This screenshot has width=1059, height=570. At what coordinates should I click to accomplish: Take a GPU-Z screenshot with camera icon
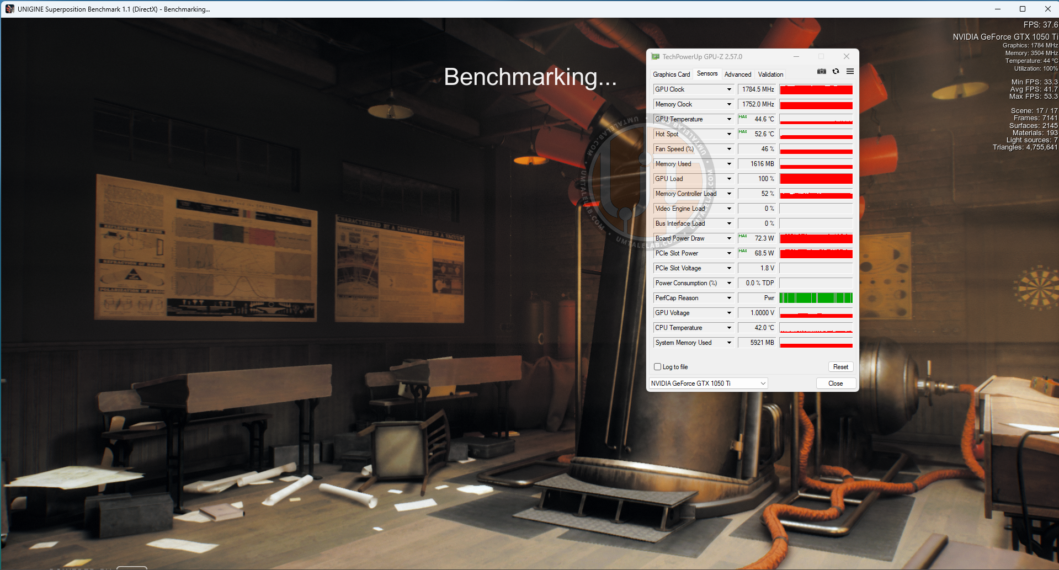click(x=821, y=72)
